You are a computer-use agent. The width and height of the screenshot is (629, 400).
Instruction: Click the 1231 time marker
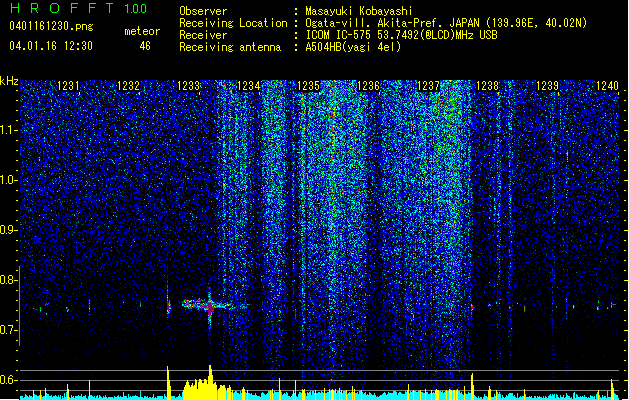(x=68, y=86)
